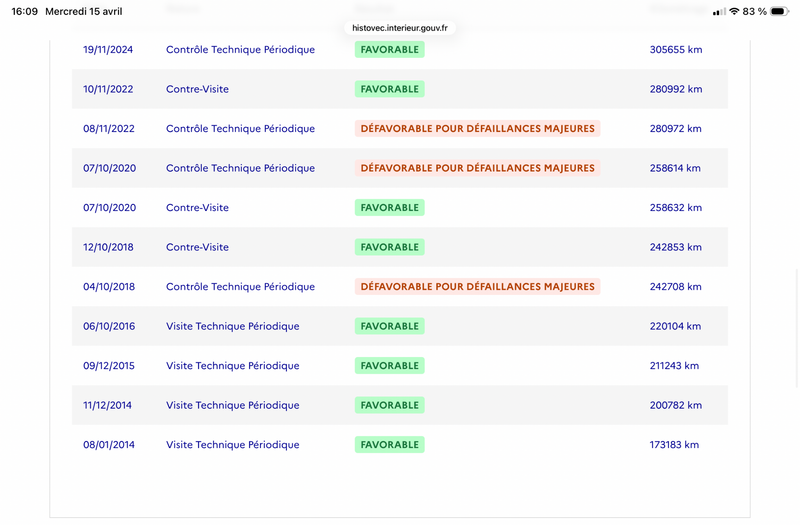Select the 19/11/2024 inspection date
This screenshot has width=800, height=525.
coord(108,49)
